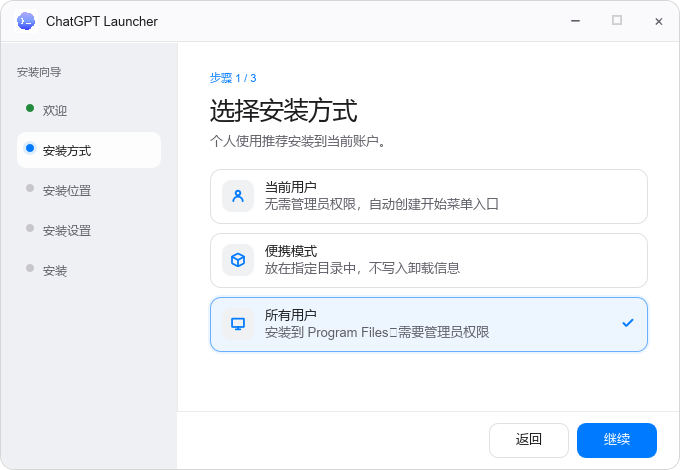This screenshot has height=470, width=680.
Task: Click the 安装向导 sidebar header
Action: pyautogui.click(x=39, y=72)
